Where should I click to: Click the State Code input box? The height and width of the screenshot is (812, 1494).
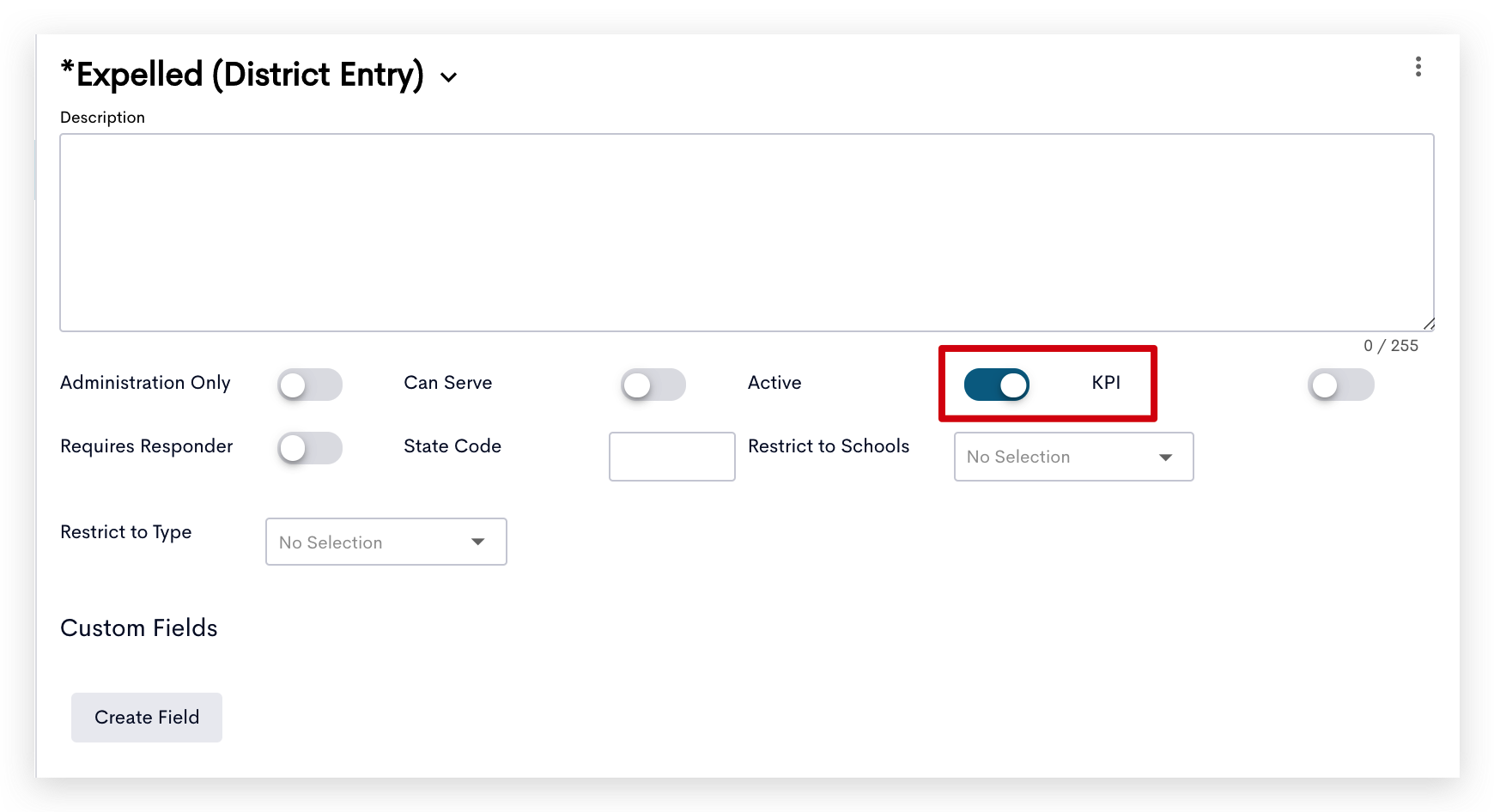672,457
